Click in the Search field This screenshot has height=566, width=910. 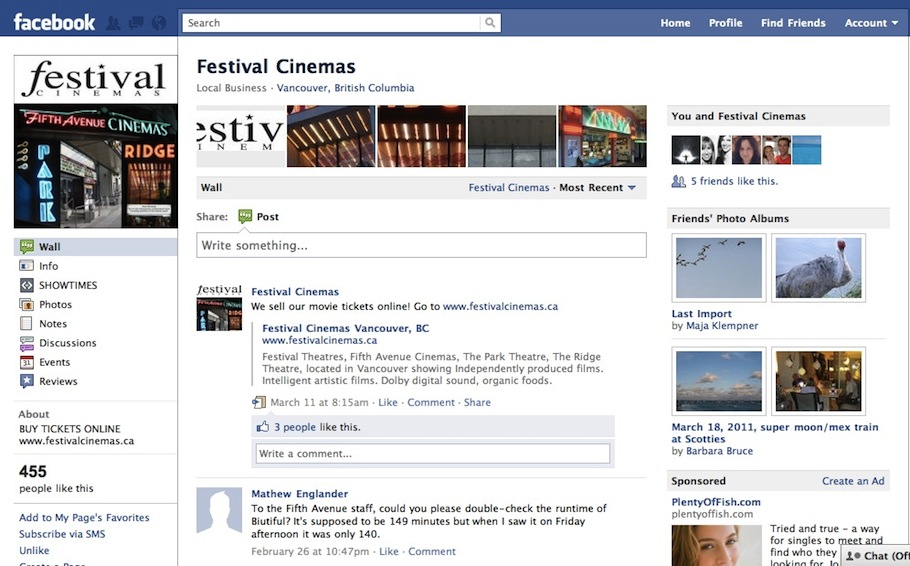click(x=332, y=23)
